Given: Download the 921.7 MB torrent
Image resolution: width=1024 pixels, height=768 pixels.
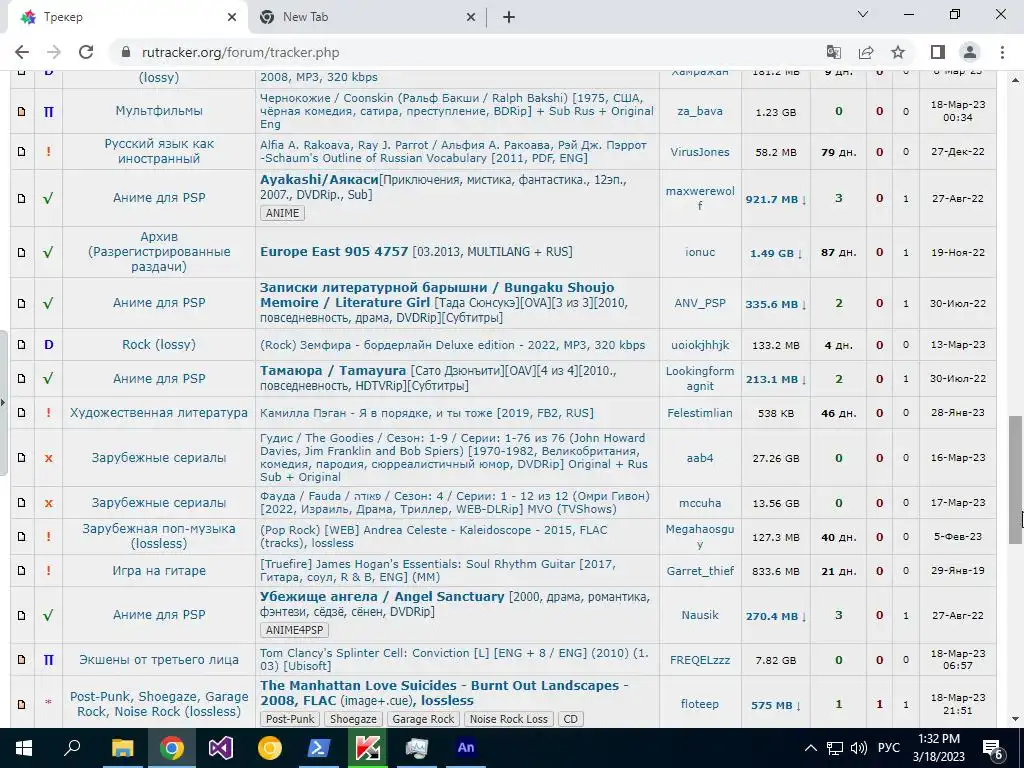Looking at the screenshot, I should (776, 199).
